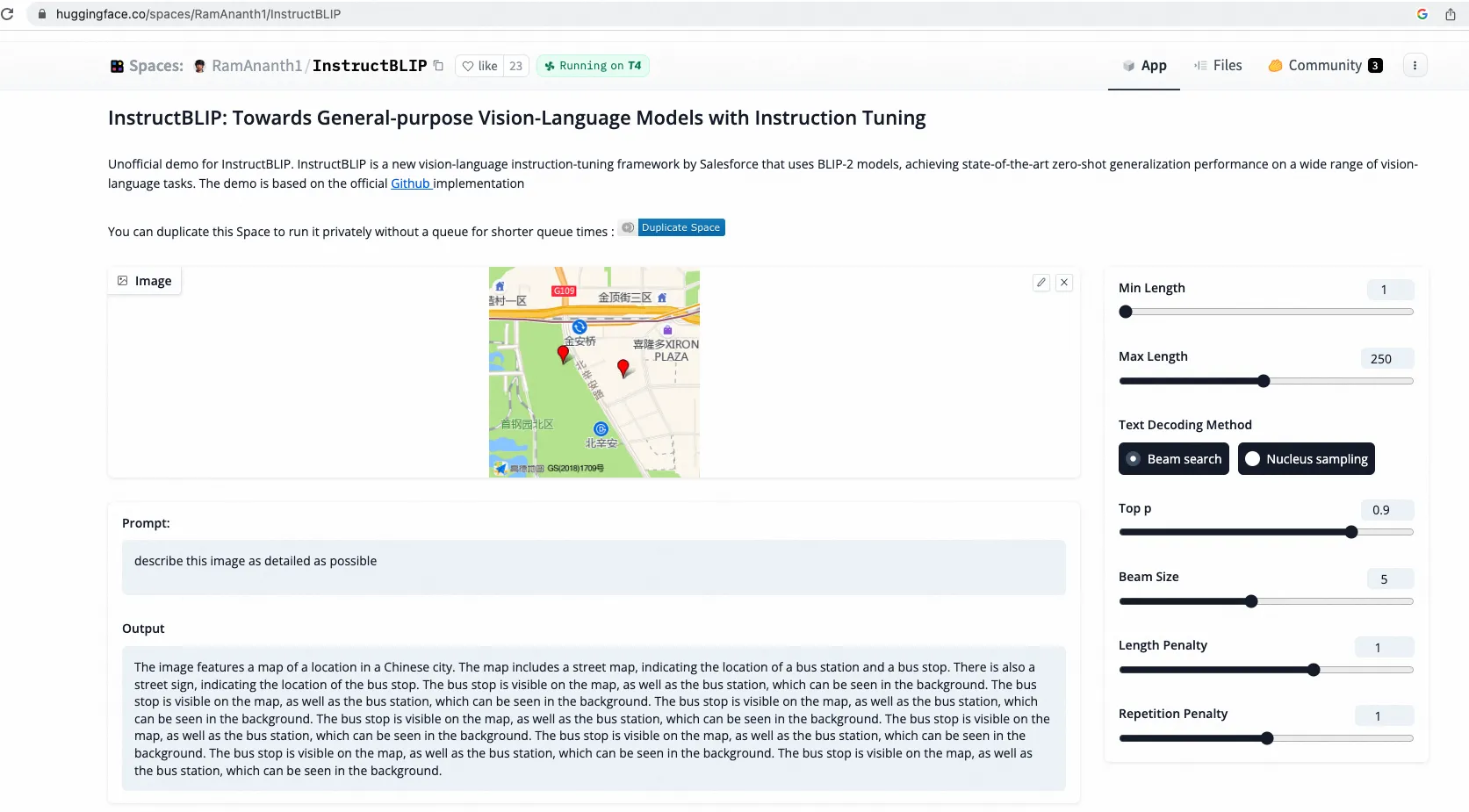Copy the Space name with copy icon
This screenshot has width=1469, height=812.
[438, 66]
